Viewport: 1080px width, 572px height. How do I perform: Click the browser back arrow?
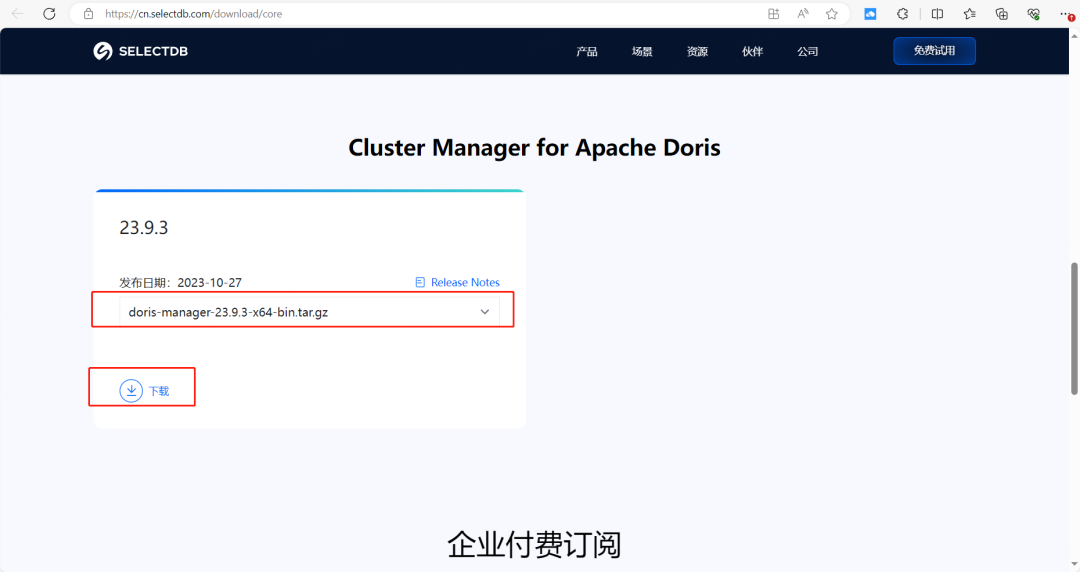17,14
